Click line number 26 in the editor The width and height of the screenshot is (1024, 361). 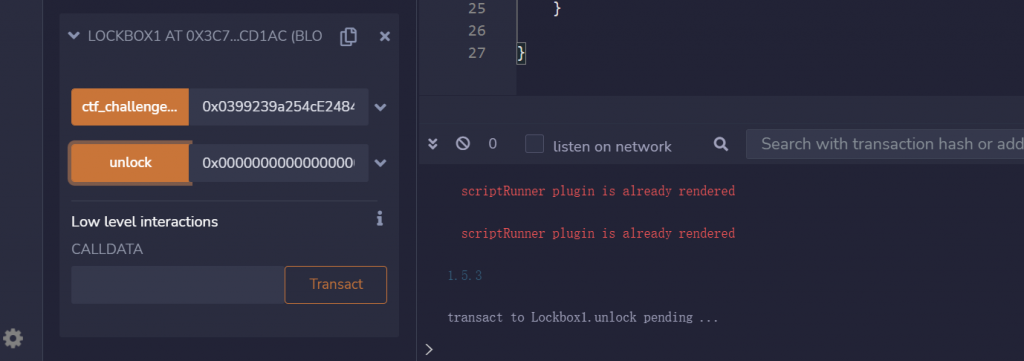[477, 31]
